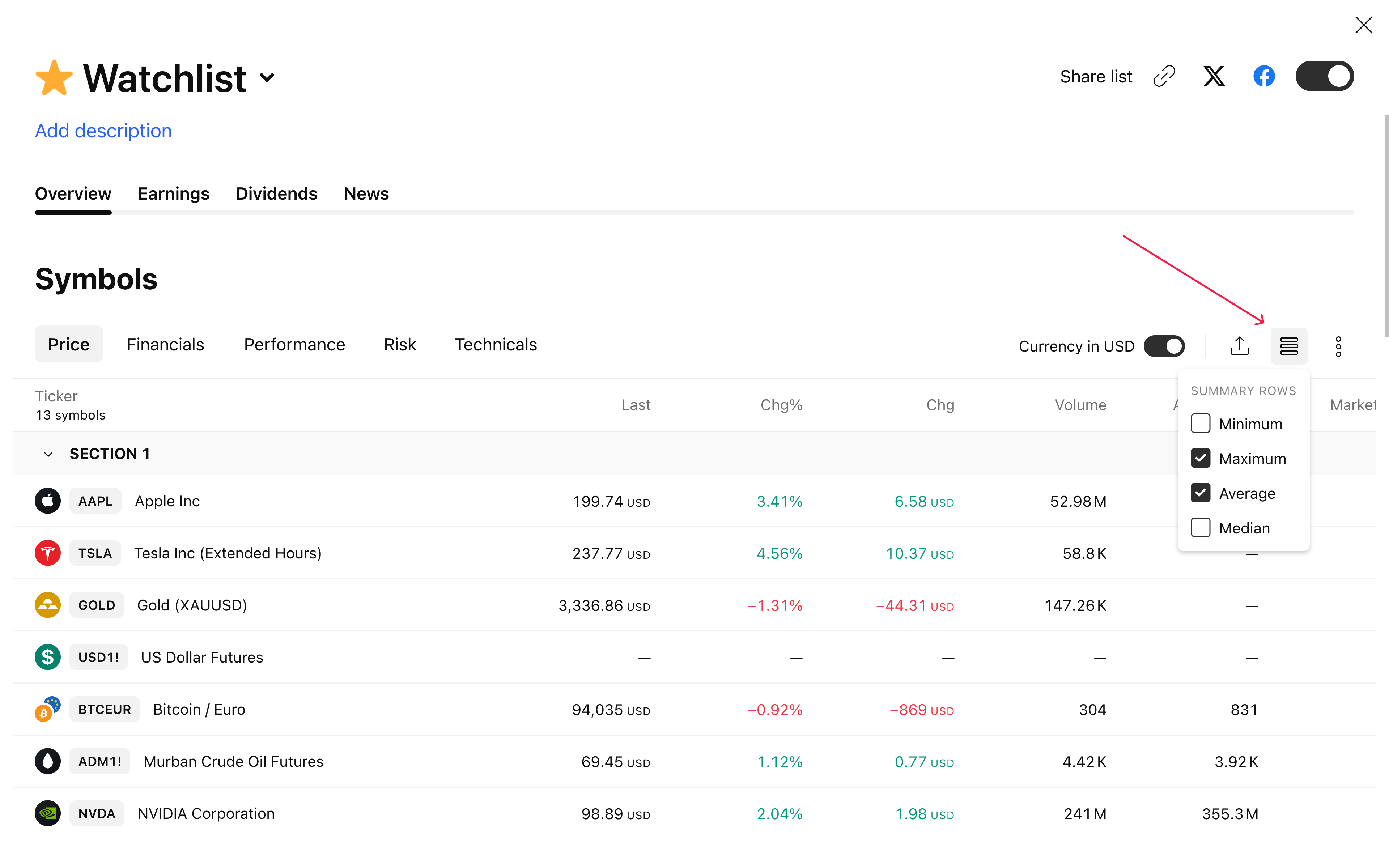Click the NVIDIA logo icon
The height and width of the screenshot is (868, 1389).
coord(48,813)
